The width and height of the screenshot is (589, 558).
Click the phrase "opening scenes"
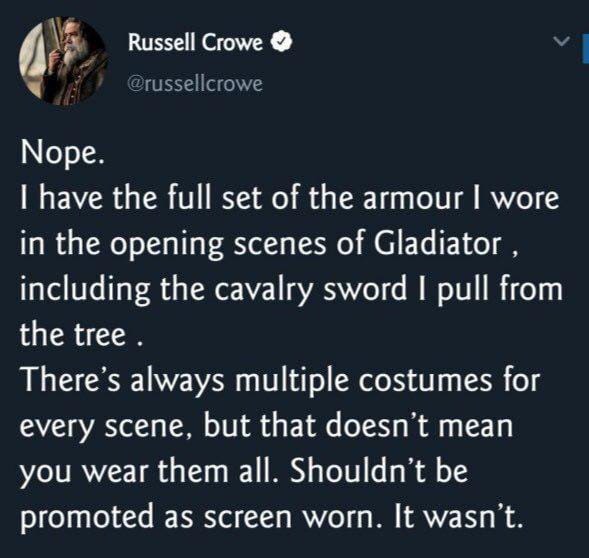pos(217,245)
